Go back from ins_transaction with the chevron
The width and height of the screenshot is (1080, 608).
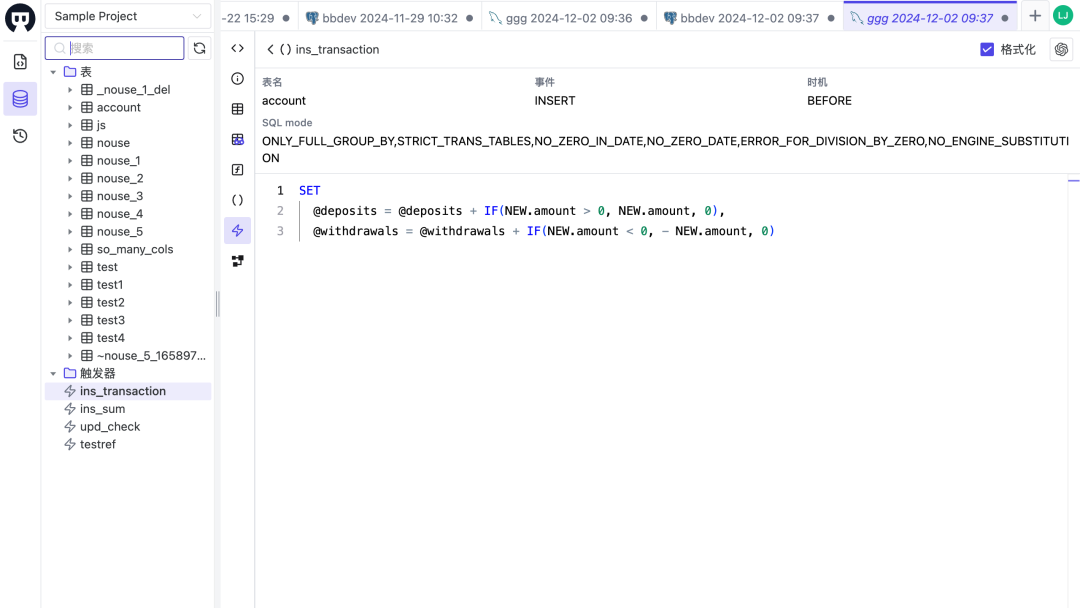270,50
